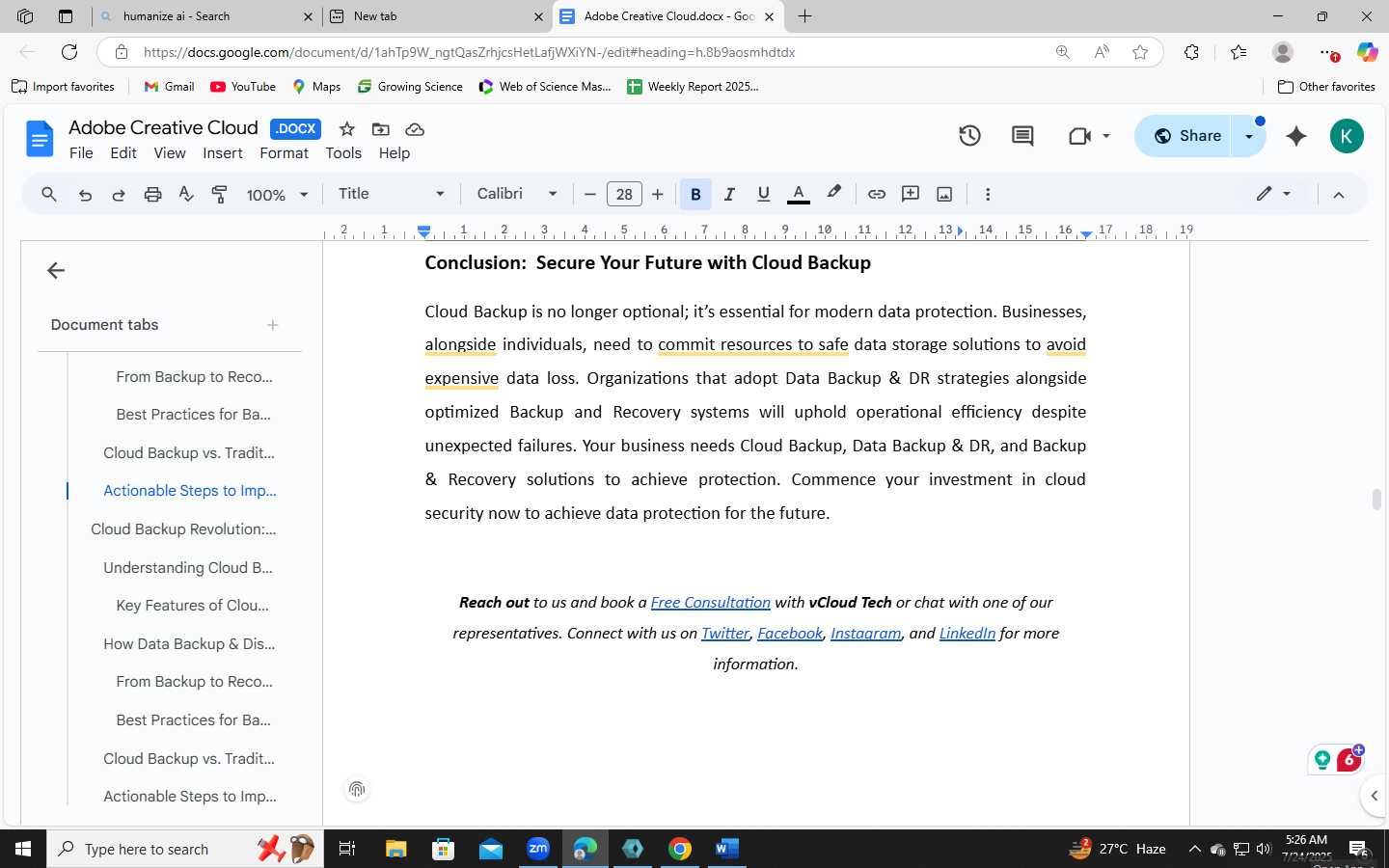Open the Grammarly badge showing 6
Viewport: 1389px width, 868px height.
coord(1349,760)
